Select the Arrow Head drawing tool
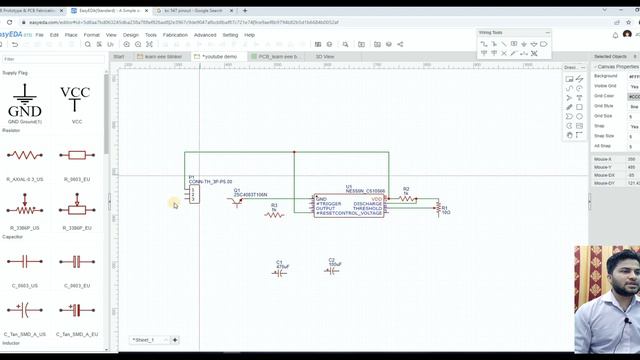Image resolution: width=640 pixels, height=360 pixels. coord(569,98)
